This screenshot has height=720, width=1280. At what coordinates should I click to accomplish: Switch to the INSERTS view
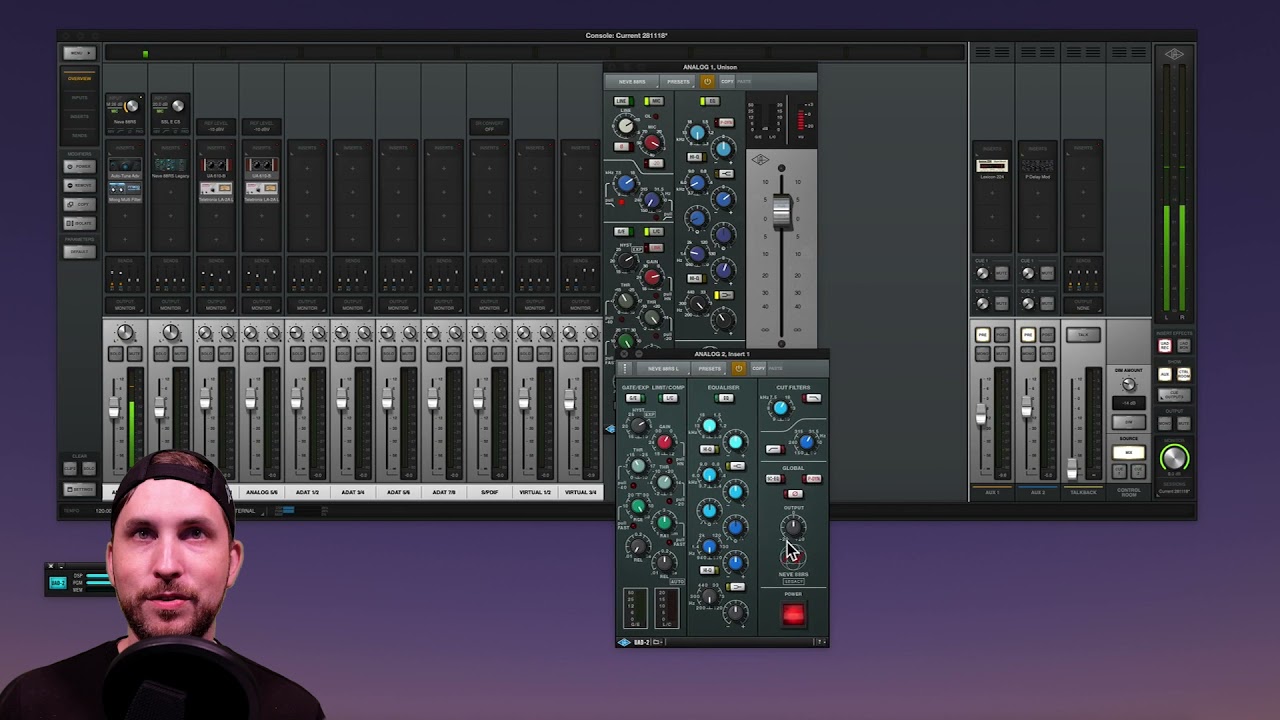coord(79,116)
